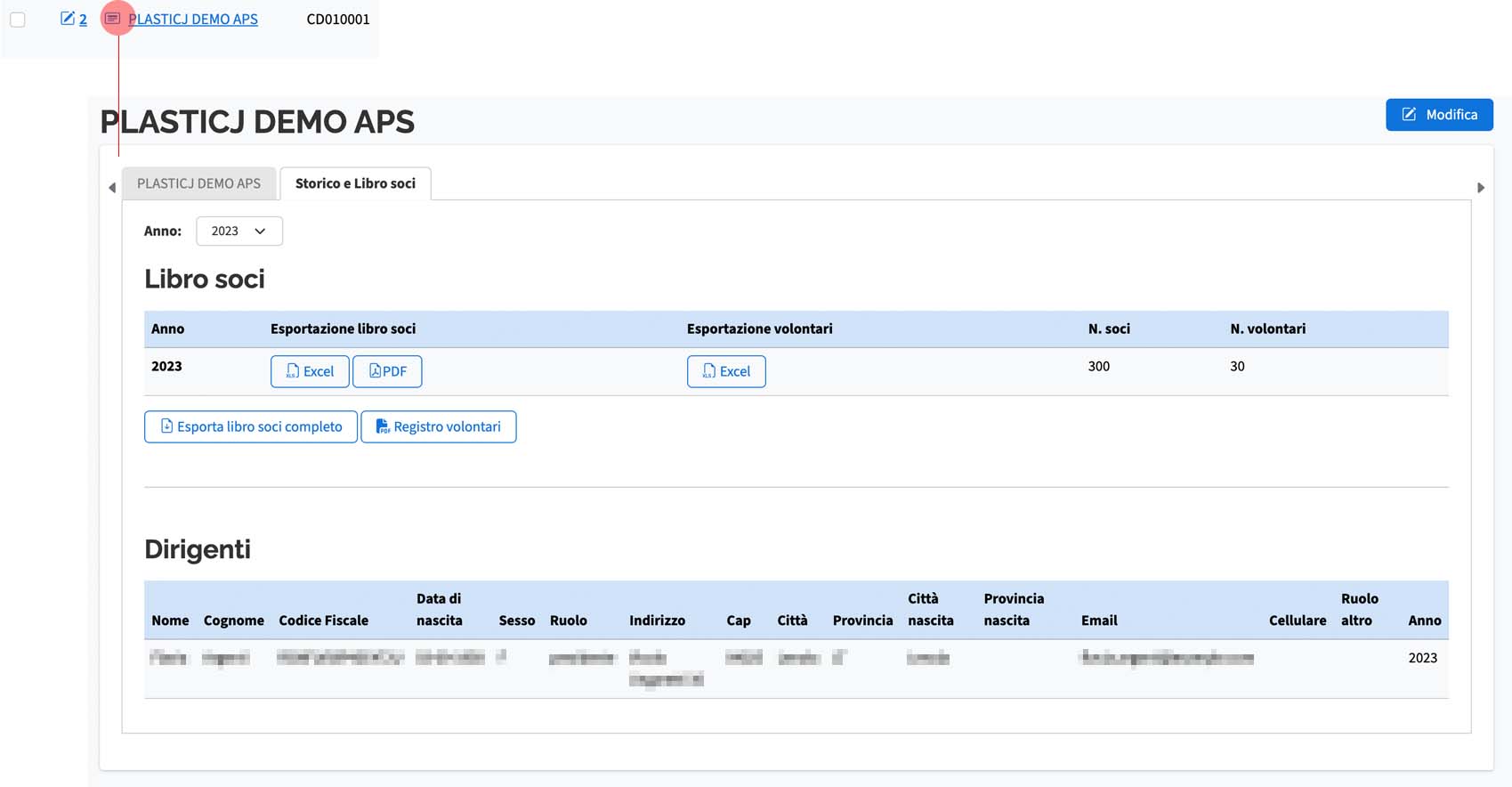Click the Dirigenti row Anno value 2023

point(1423,658)
